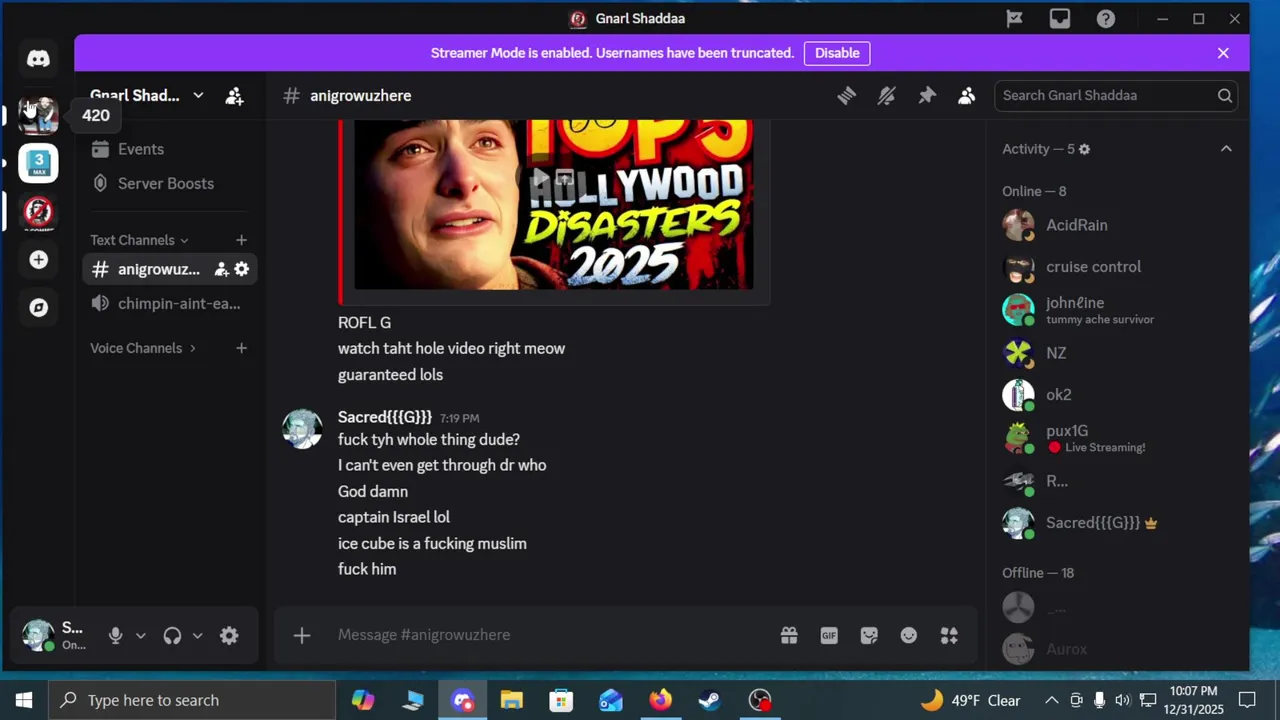This screenshot has height=720, width=1280.
Task: Open the flag icon in title bar
Action: 1014,19
